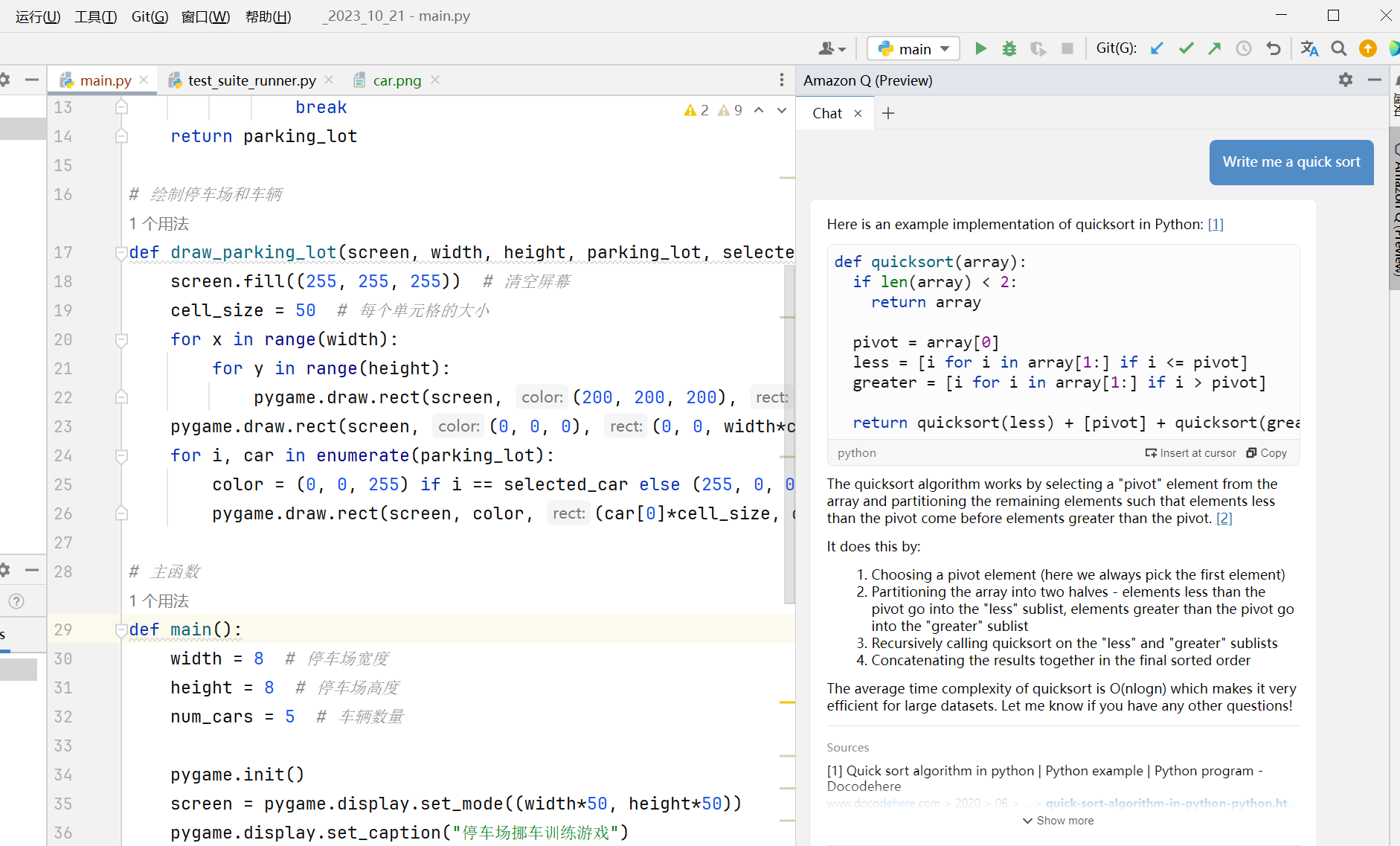This screenshot has height=846, width=1400.
Task: Open Git history clock icon
Action: coord(1244,49)
